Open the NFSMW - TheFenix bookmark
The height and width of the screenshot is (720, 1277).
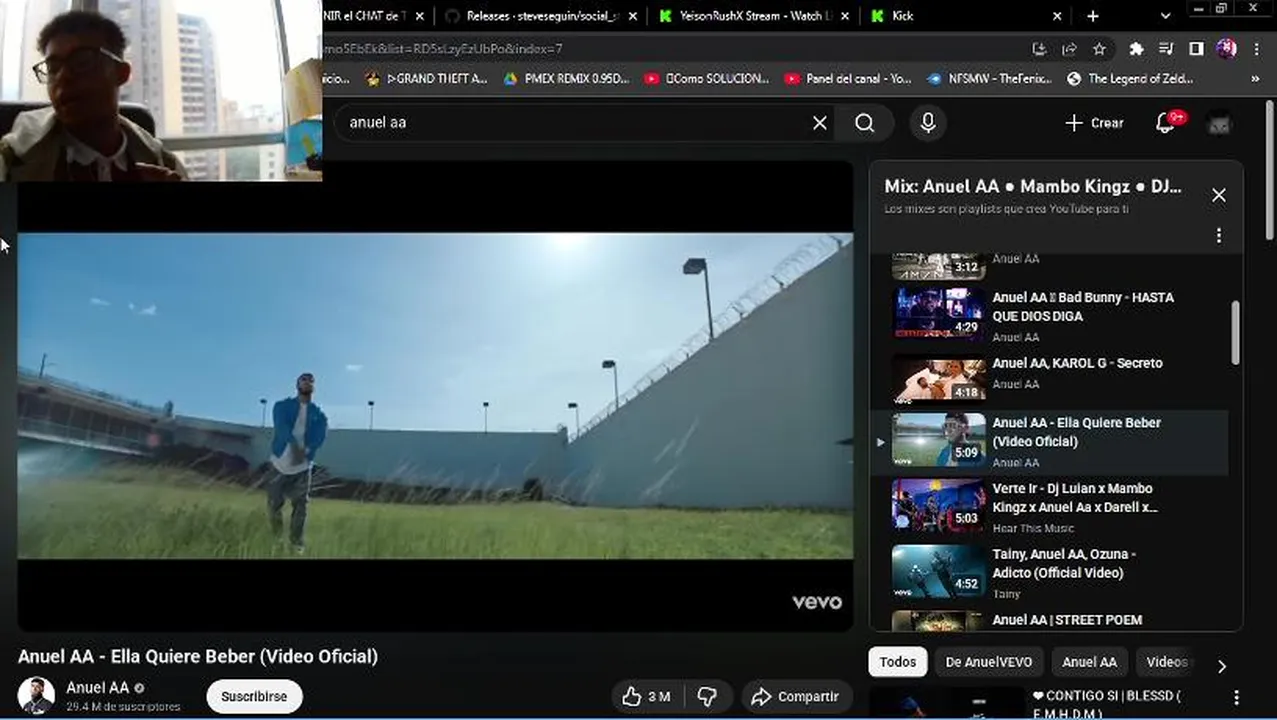[x=989, y=78]
